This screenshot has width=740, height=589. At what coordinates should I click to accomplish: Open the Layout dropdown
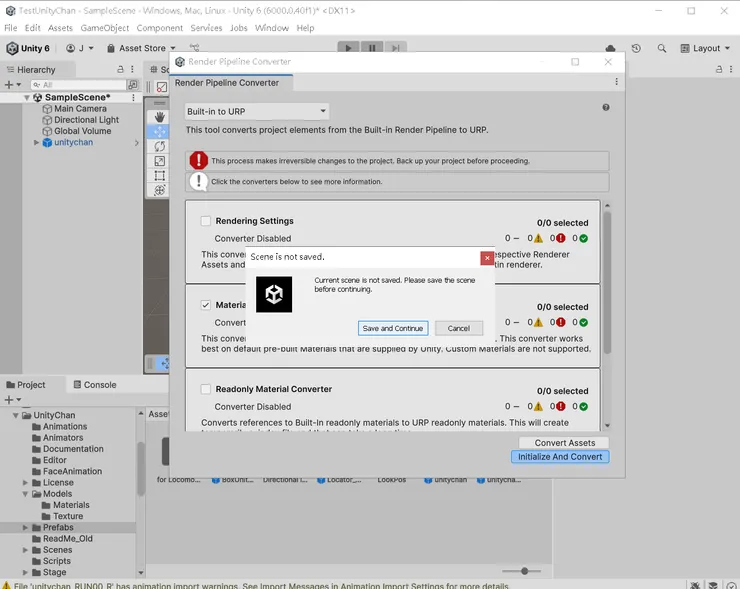coord(705,48)
